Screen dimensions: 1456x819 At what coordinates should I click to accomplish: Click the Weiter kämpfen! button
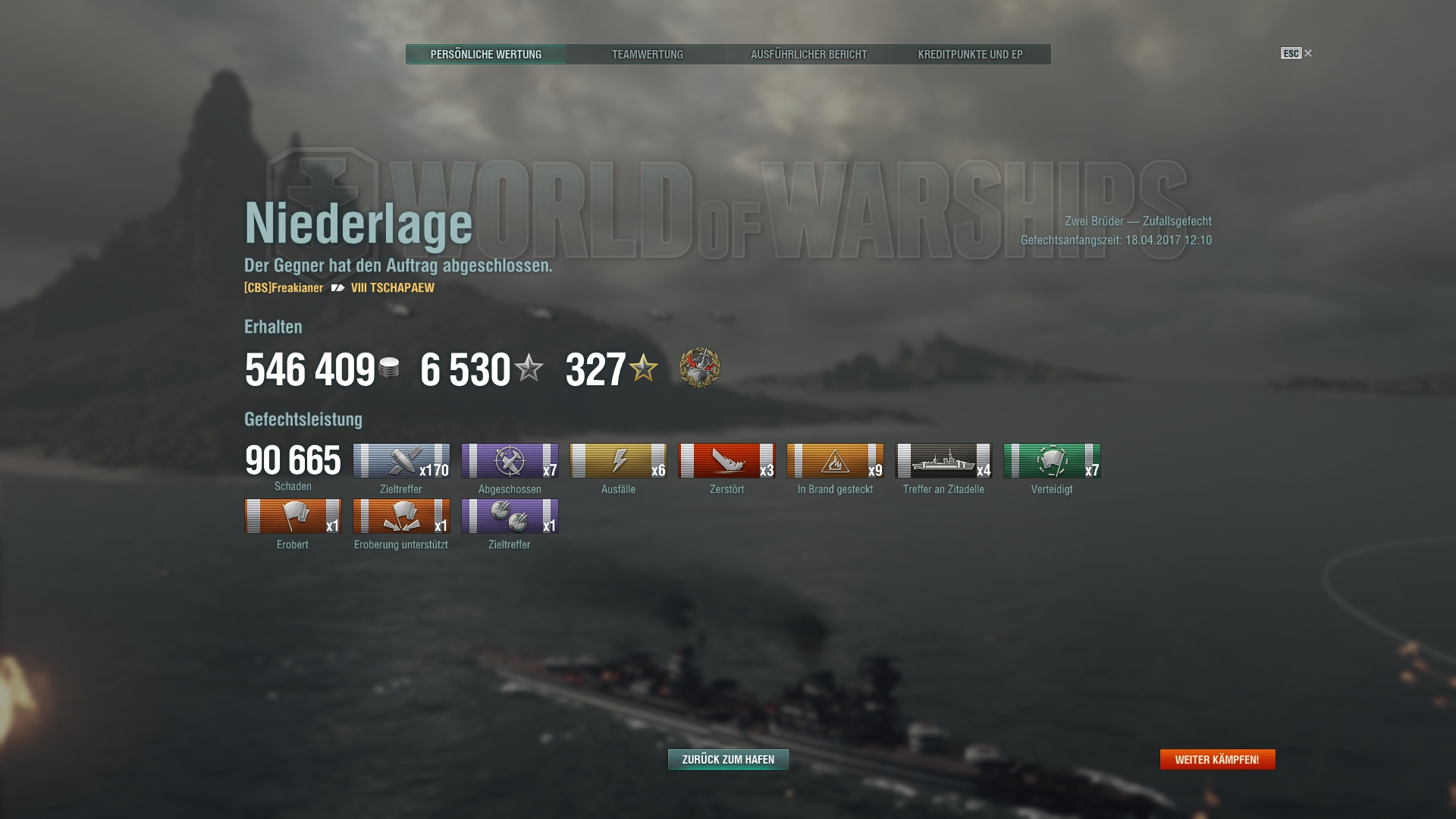coord(1217,760)
